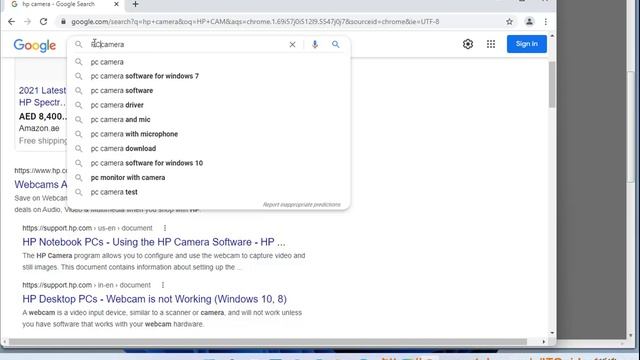Click 'Report inappropriate predictions' link
The width and height of the screenshot is (640, 360).
[x=301, y=204]
